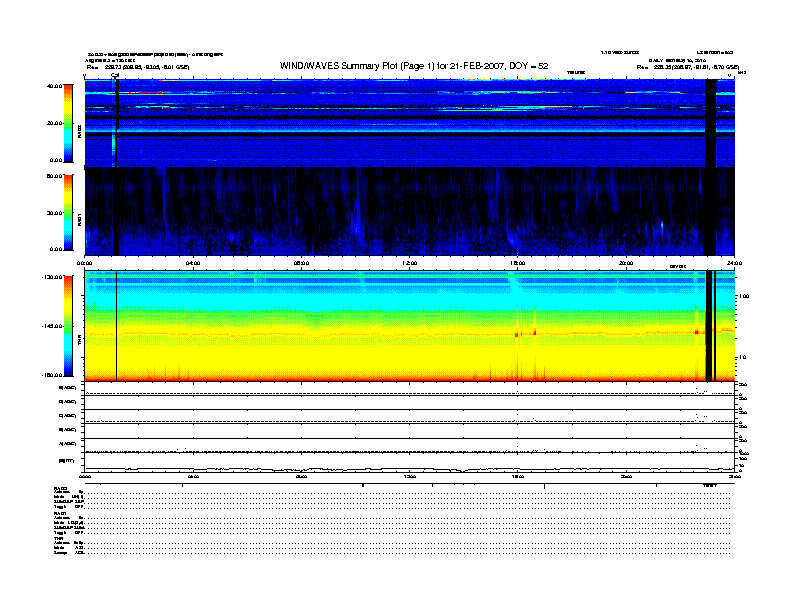The width and height of the screenshot is (792, 612).
Task: Click the 40.00 label on RAD2 scale
Action: (54, 86)
